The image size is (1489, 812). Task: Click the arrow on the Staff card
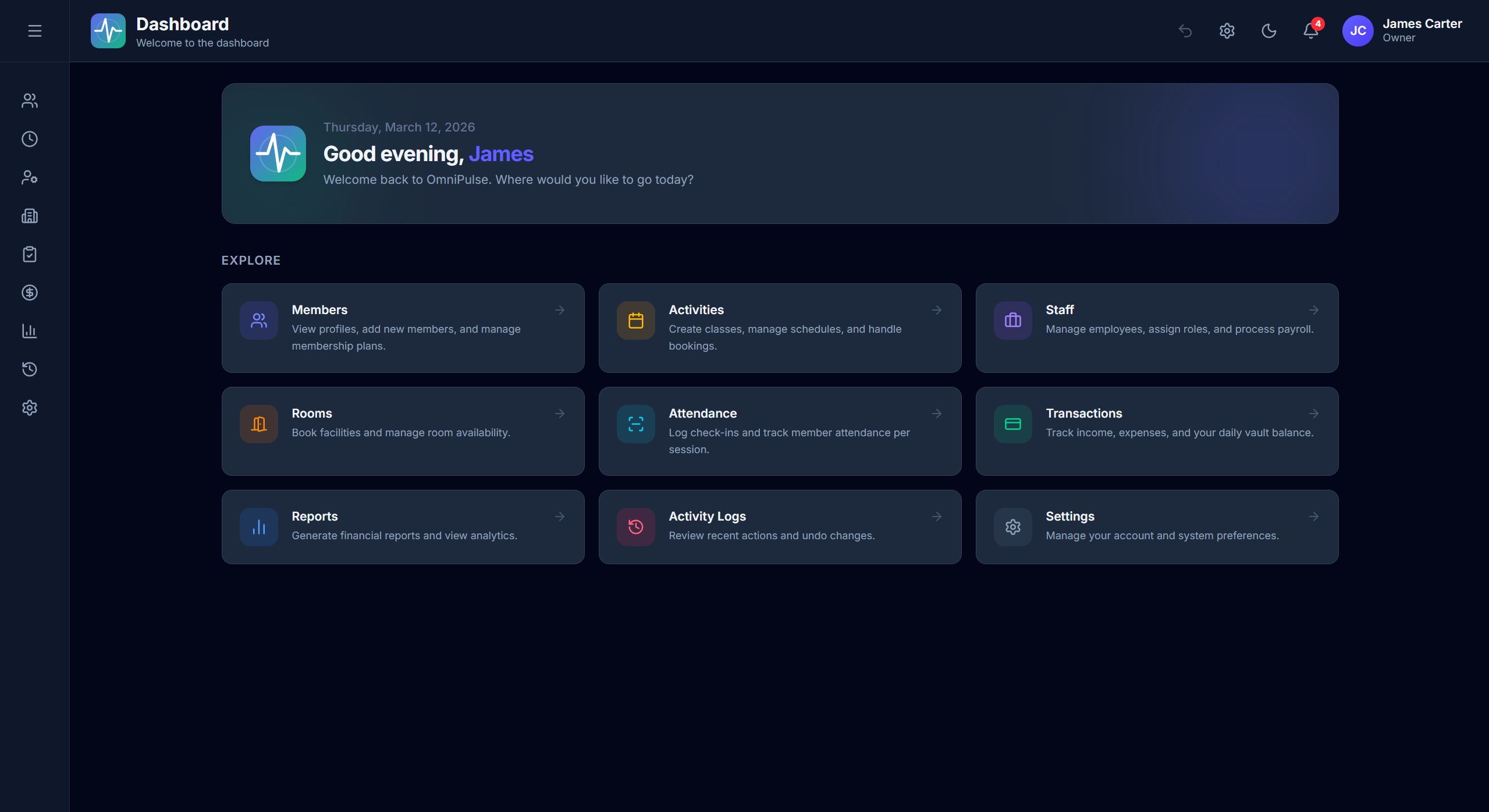(x=1314, y=310)
